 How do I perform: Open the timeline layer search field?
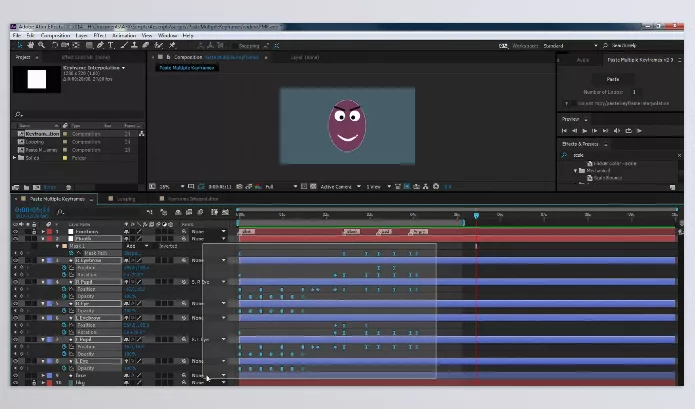point(61,212)
